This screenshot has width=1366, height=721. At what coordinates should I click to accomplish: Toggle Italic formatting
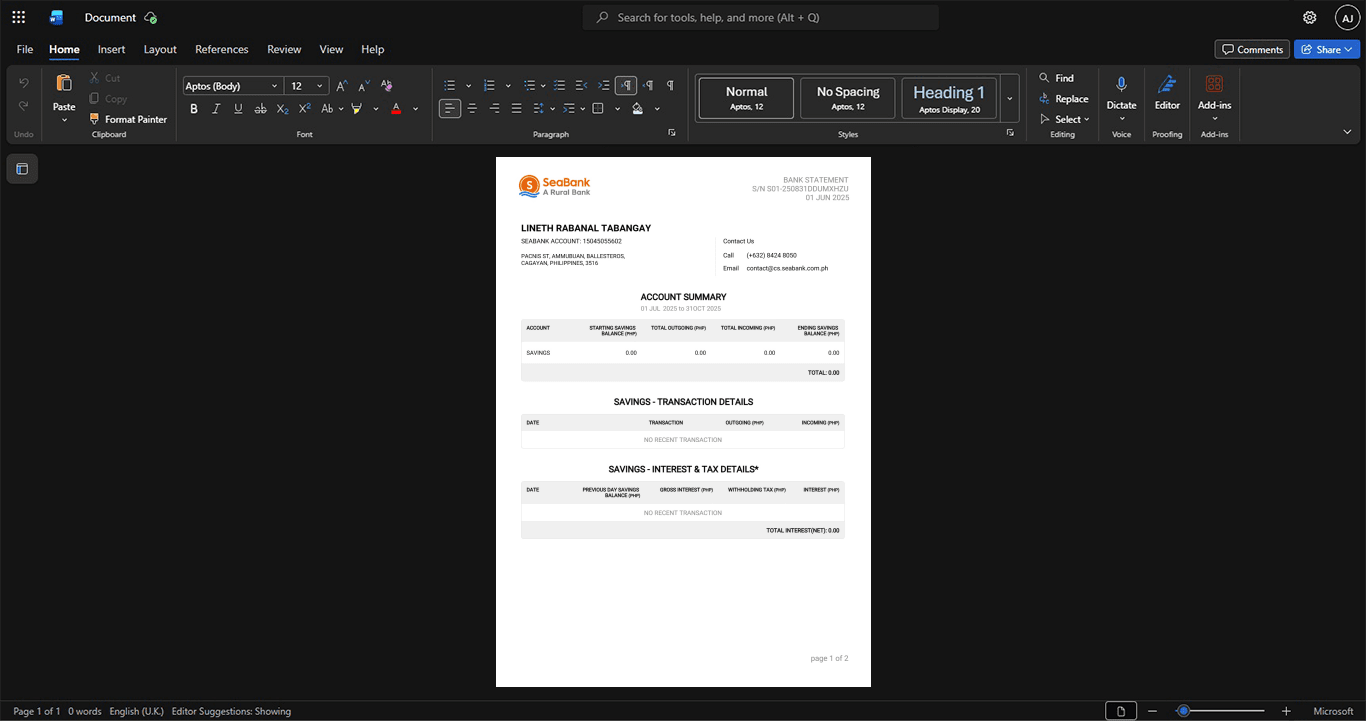[x=216, y=108]
